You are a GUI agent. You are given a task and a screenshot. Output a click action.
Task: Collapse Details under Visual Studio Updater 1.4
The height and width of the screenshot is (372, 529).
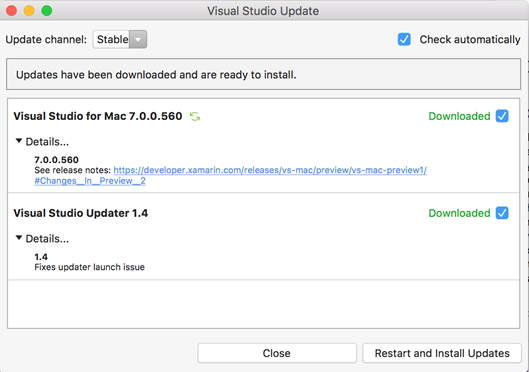pyautogui.click(x=43, y=239)
